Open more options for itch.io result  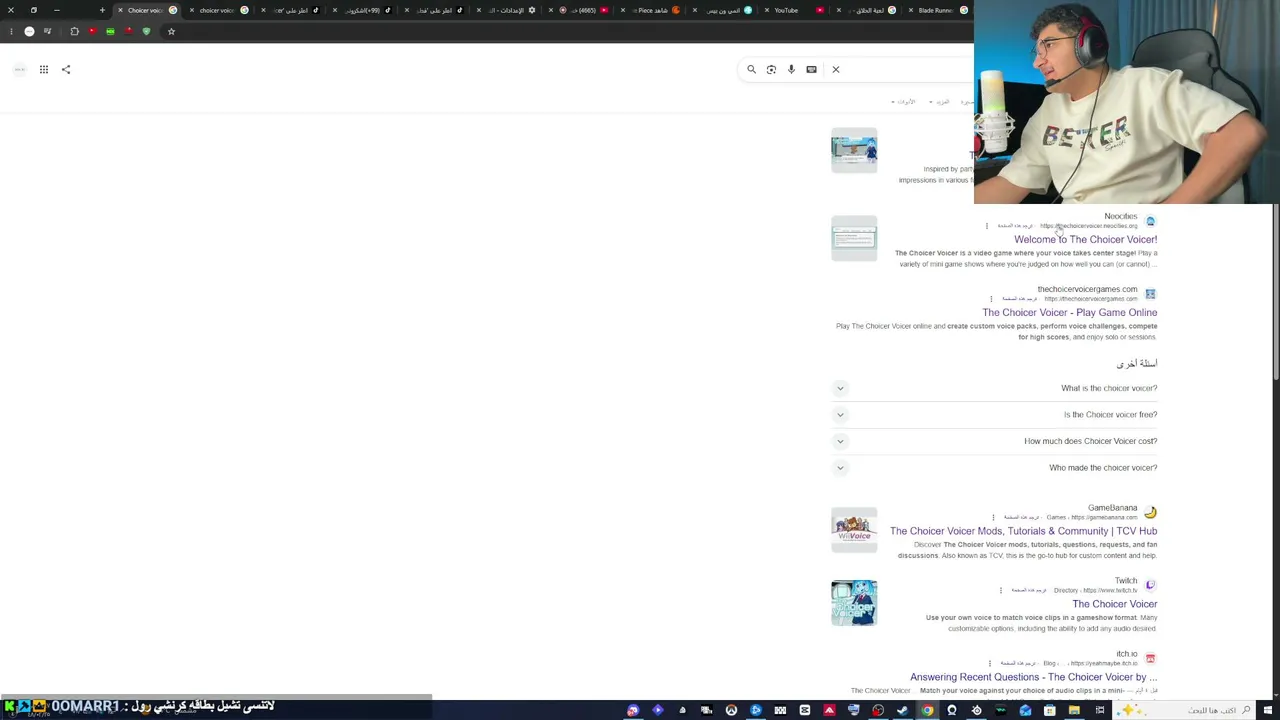(989, 663)
